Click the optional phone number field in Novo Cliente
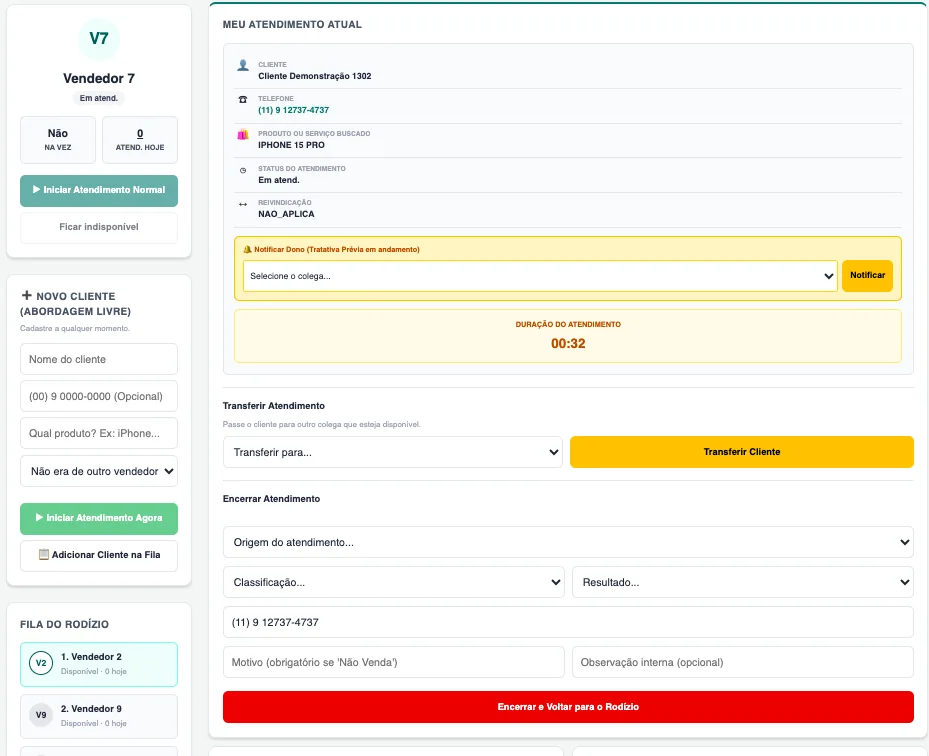929x756 pixels. pos(99,396)
